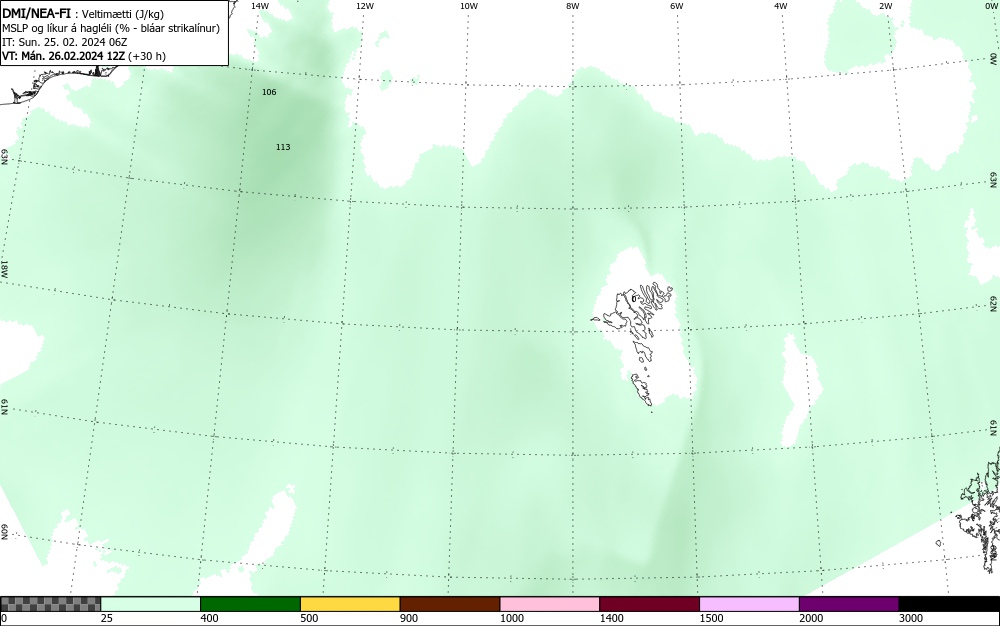The height and width of the screenshot is (626, 1000).
Task: Click the 4W longitude label
Action: click(781, 6)
